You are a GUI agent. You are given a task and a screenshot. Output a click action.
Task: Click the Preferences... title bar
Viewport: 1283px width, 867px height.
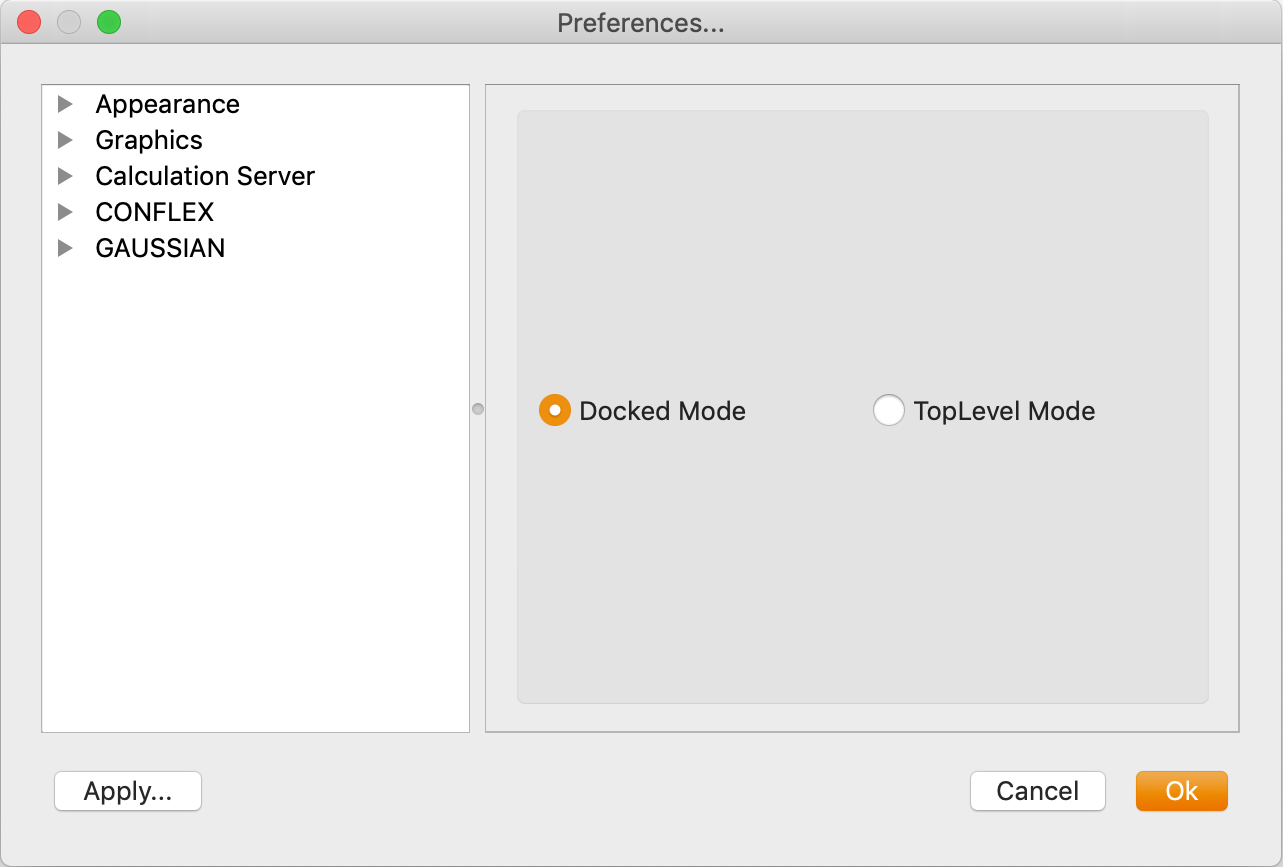640,22
